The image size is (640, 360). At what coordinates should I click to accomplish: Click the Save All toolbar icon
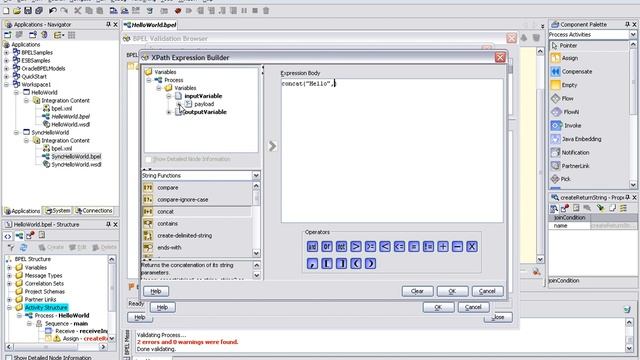(39, 11)
